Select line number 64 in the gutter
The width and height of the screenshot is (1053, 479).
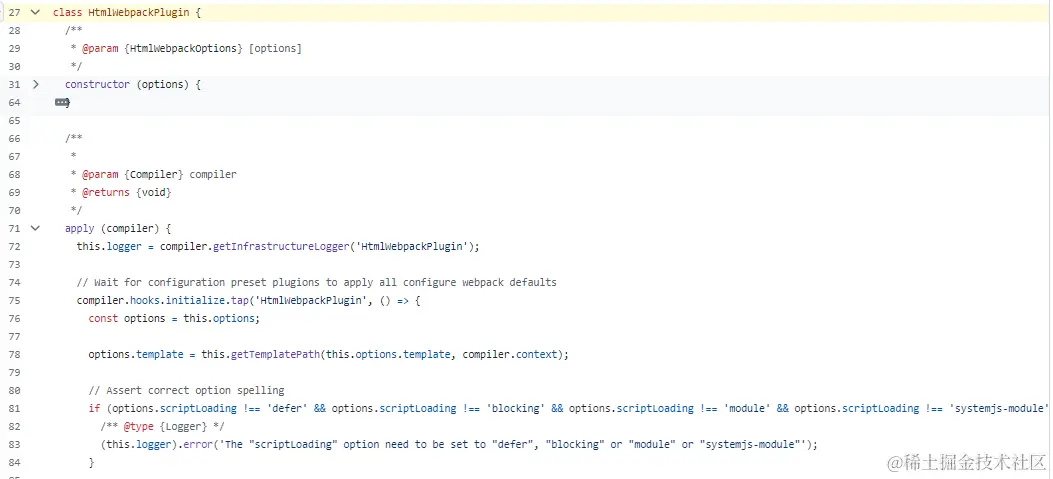tap(14, 103)
